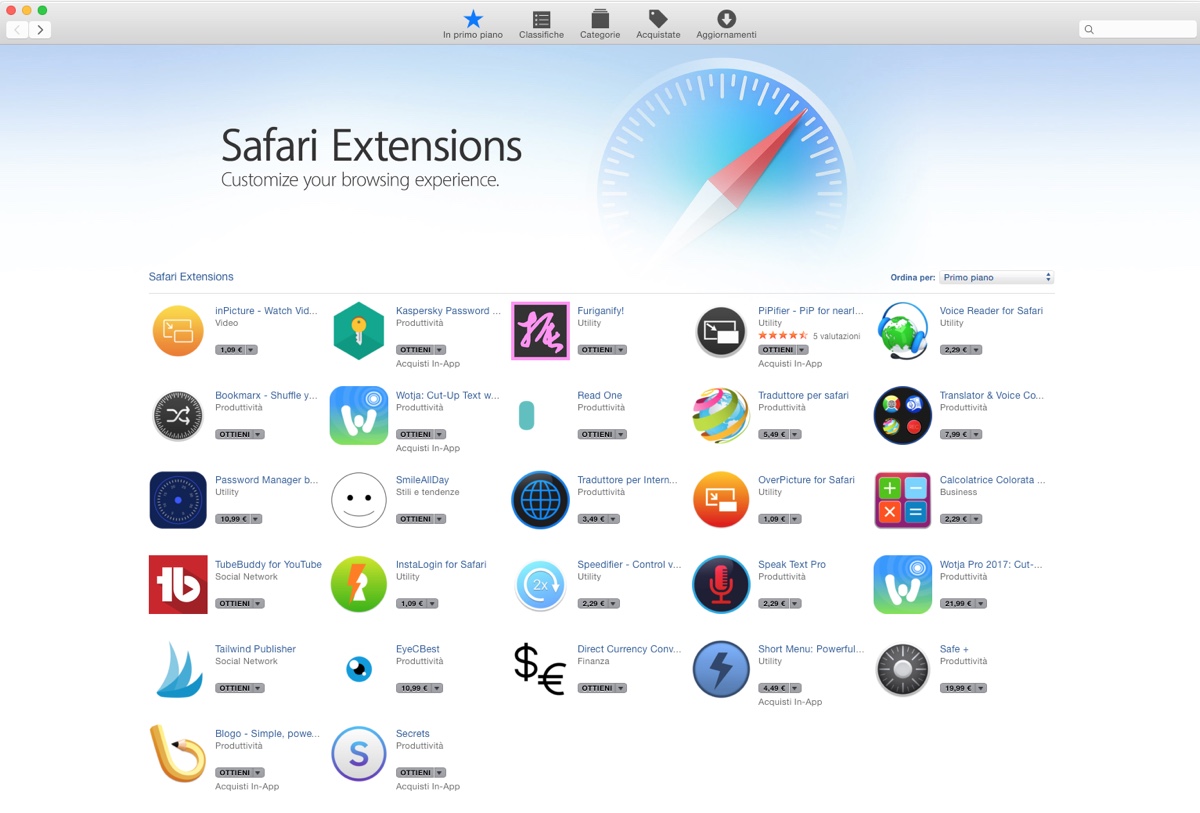Switch to the Categorie tab
The image size is (1200, 813).
(600, 22)
